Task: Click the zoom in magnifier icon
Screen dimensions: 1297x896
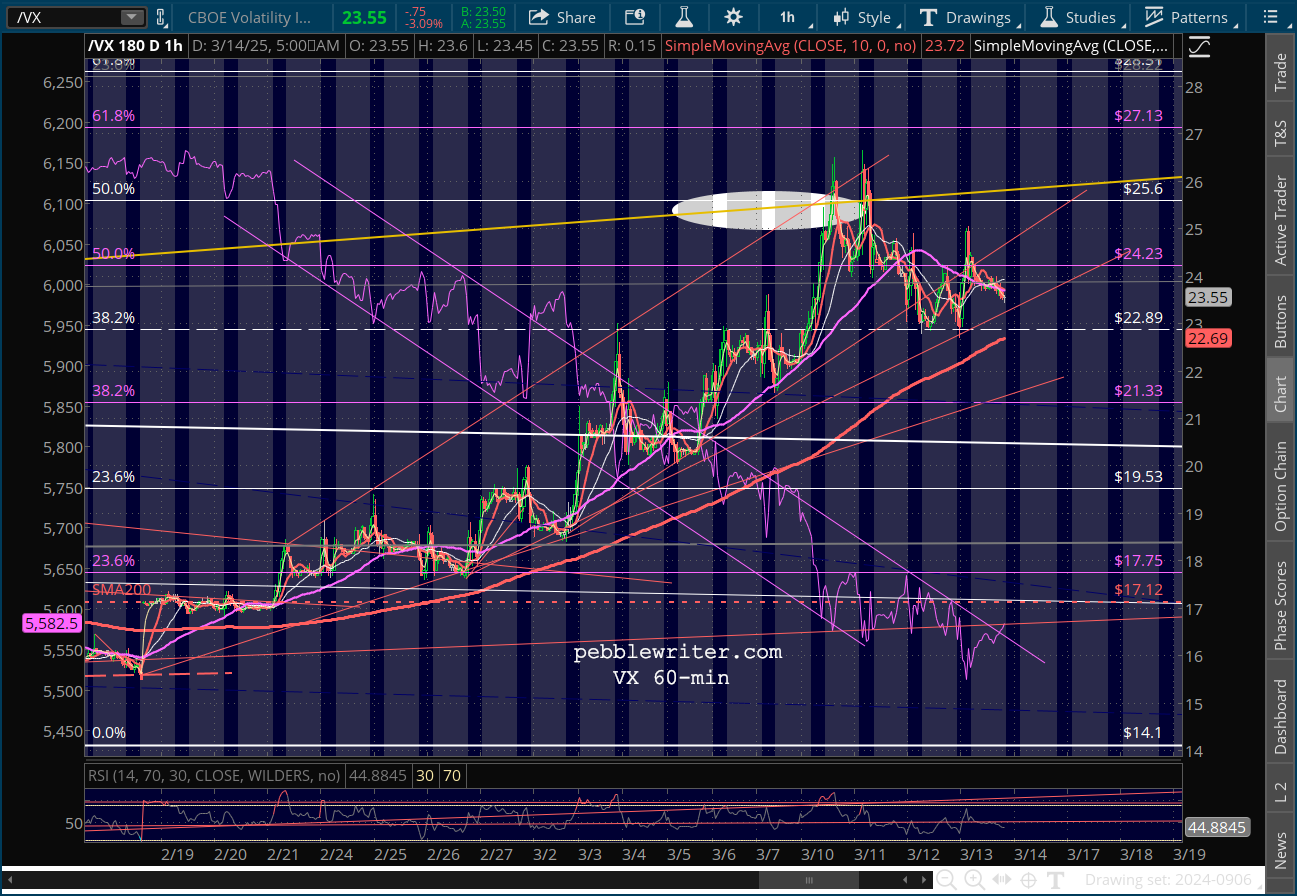Action: (973, 880)
